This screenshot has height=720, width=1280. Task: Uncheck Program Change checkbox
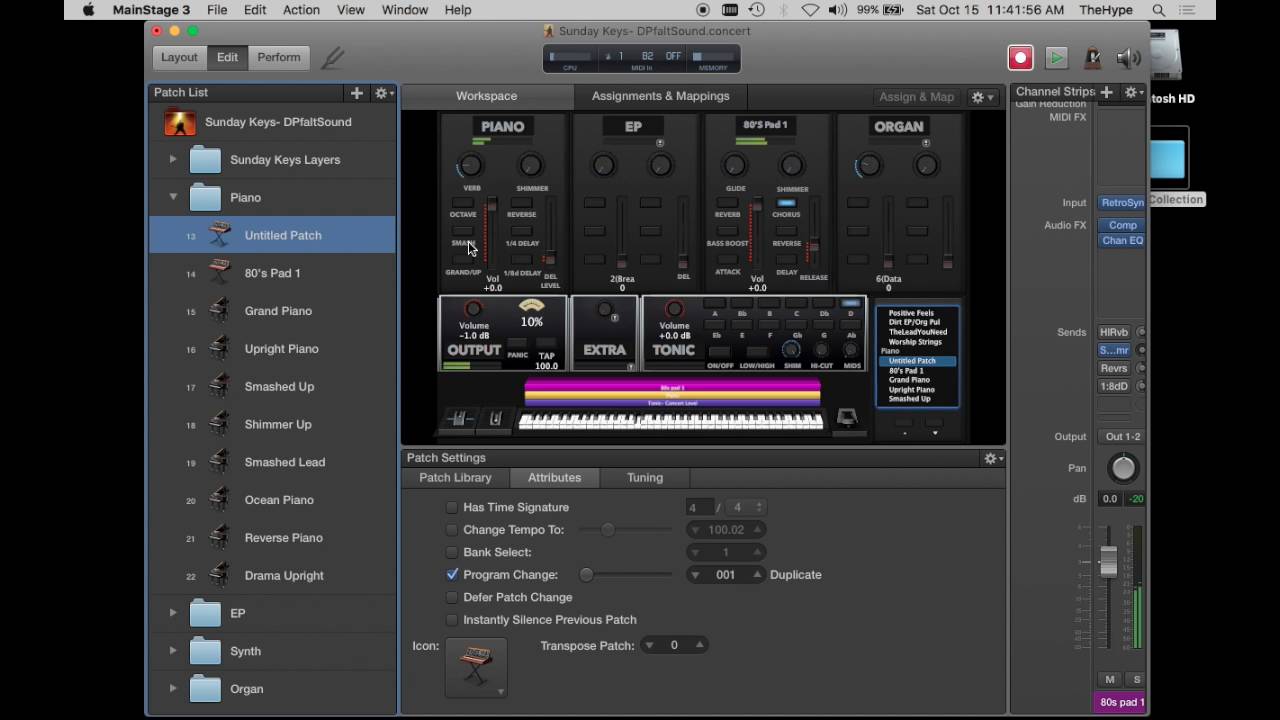[x=452, y=575]
